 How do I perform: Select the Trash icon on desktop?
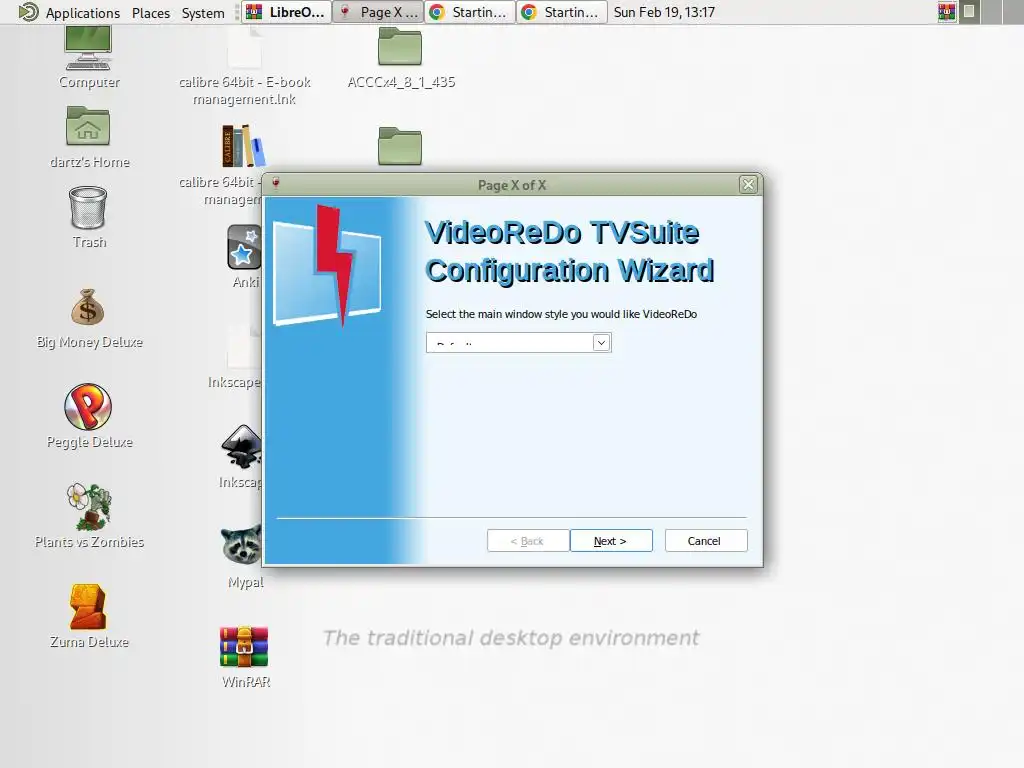click(x=88, y=208)
